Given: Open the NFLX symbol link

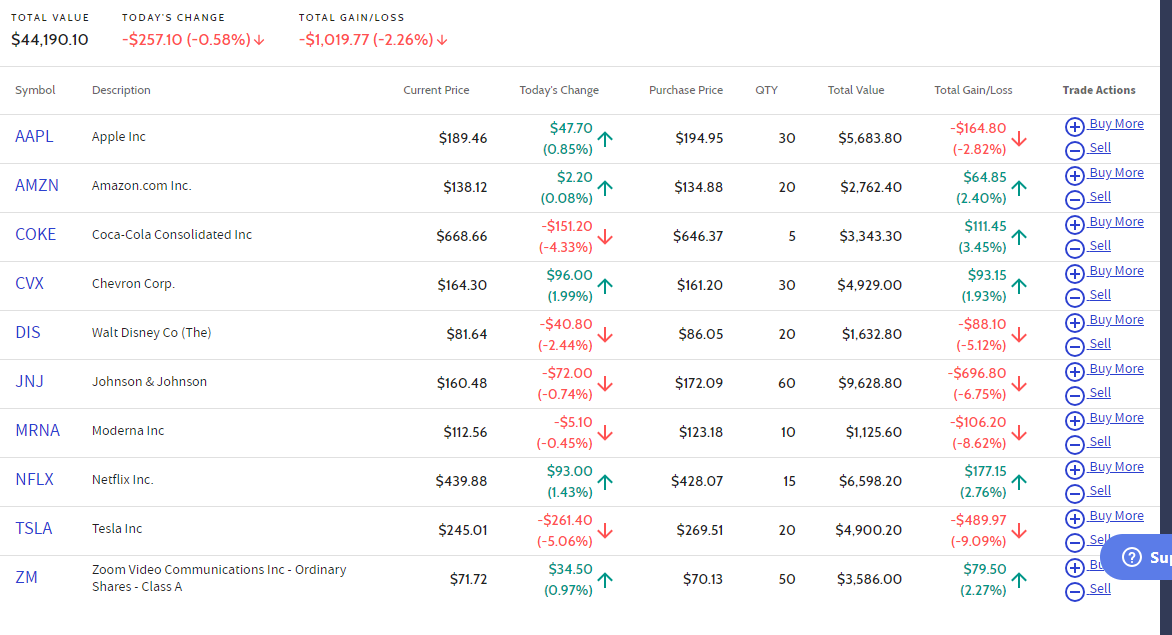Looking at the screenshot, I should [x=34, y=480].
